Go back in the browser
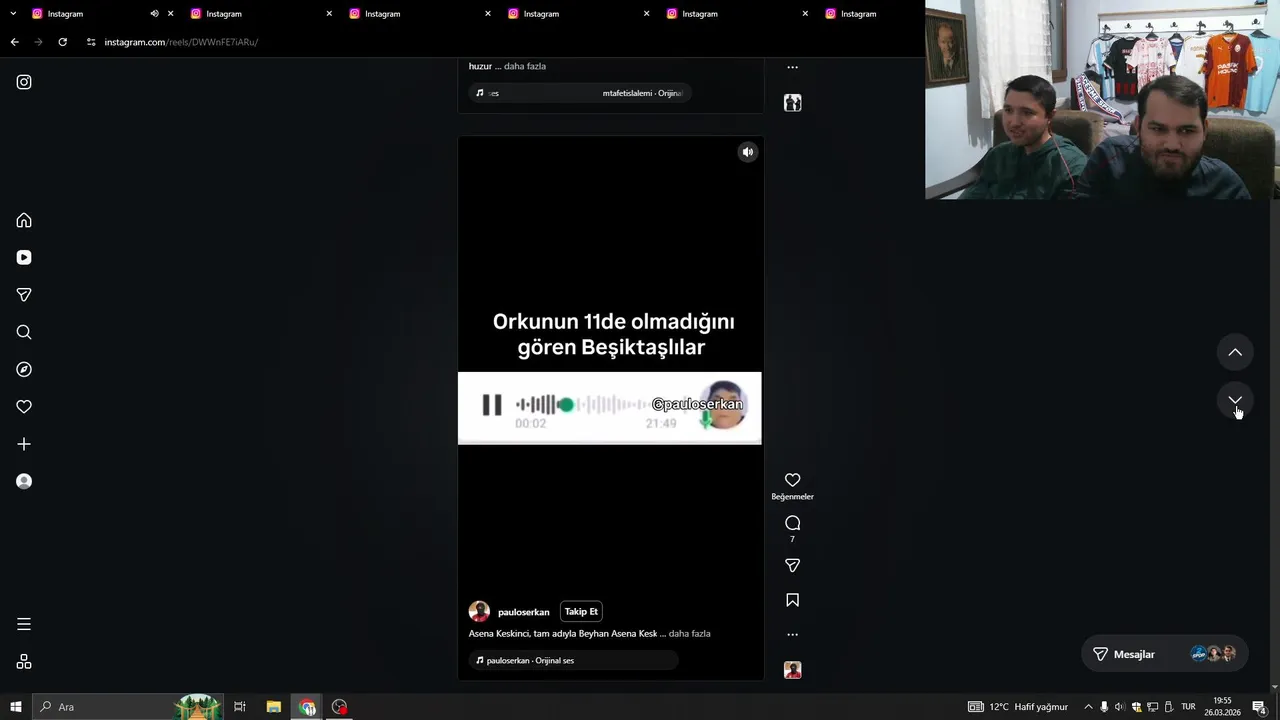 click(14, 42)
